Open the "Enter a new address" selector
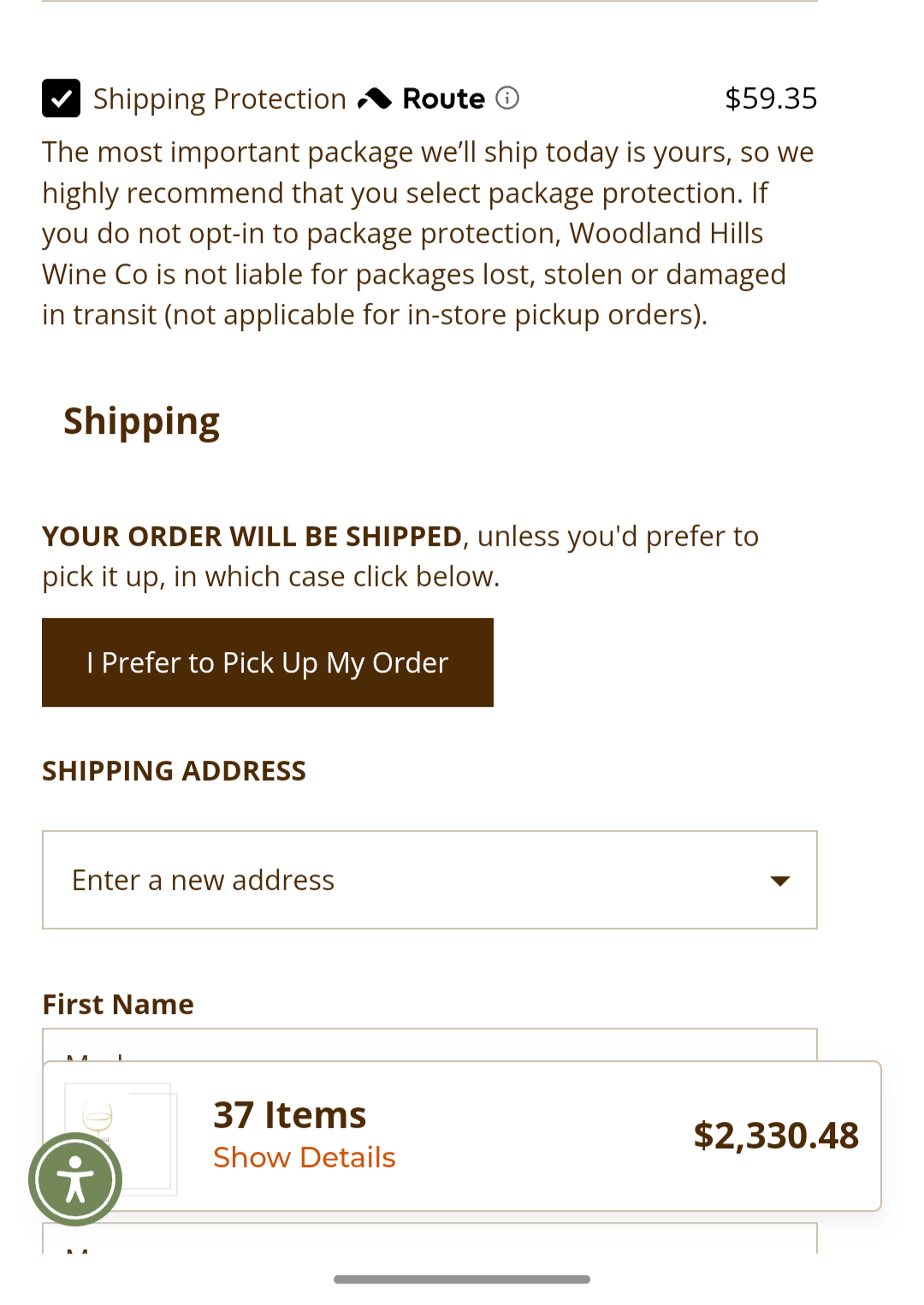 coord(429,880)
